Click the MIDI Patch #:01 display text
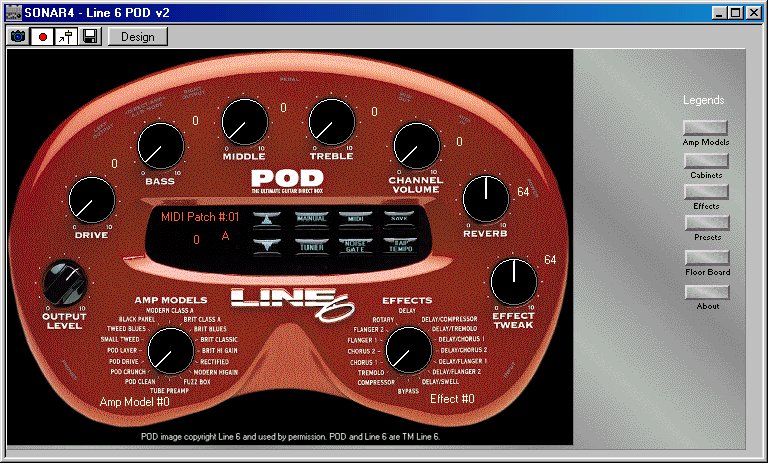This screenshot has width=768, height=463. (200, 217)
